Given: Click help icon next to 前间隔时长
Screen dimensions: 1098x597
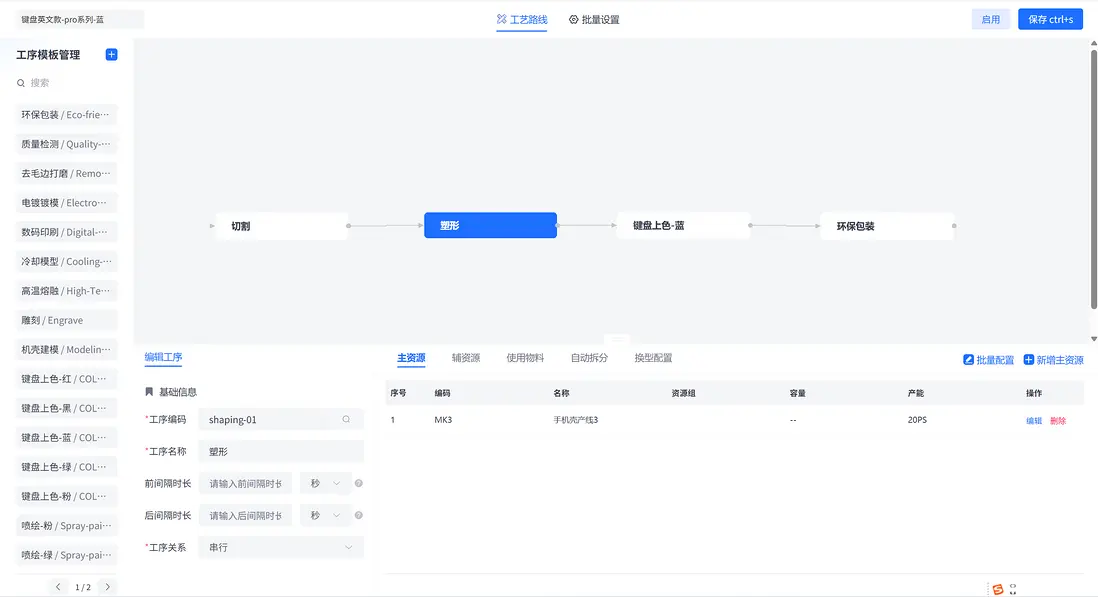Looking at the screenshot, I should (x=359, y=483).
